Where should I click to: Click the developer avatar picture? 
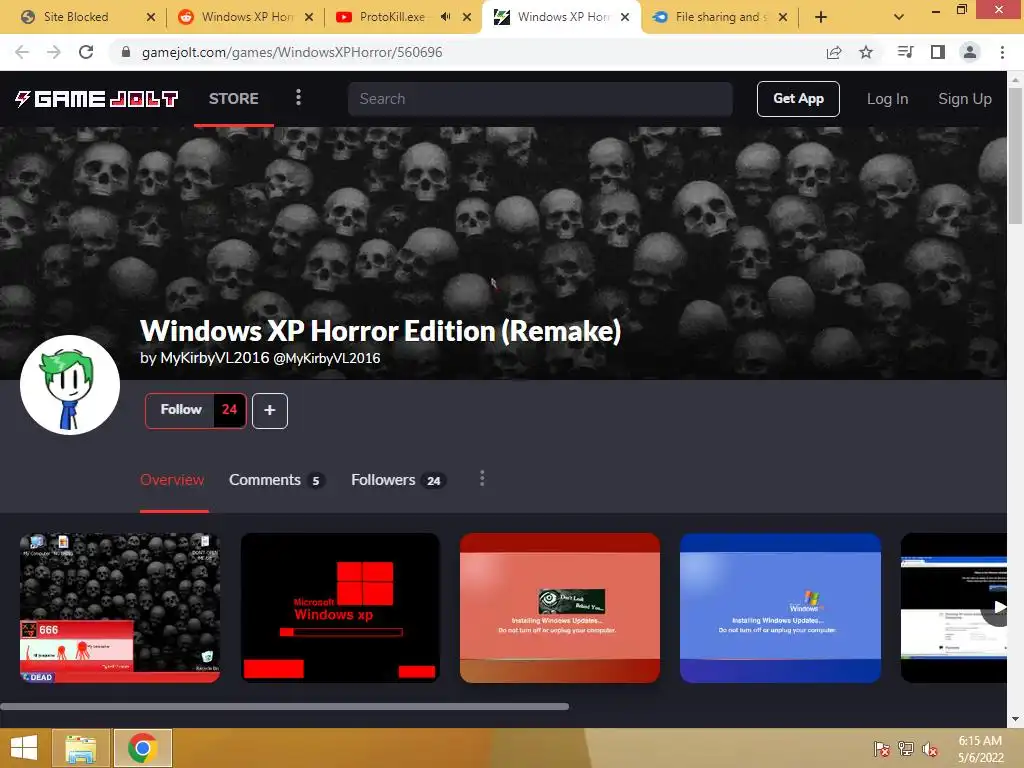pos(70,385)
